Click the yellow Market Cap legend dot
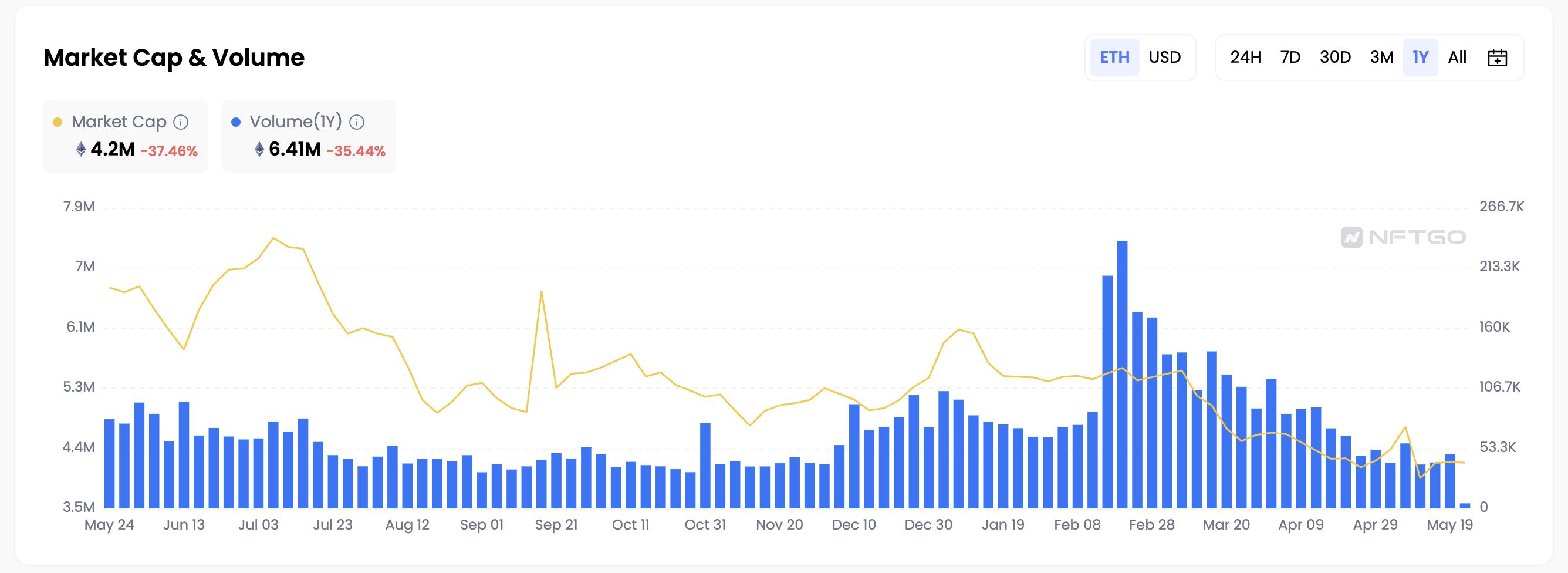This screenshot has width=1568, height=573. point(58,122)
